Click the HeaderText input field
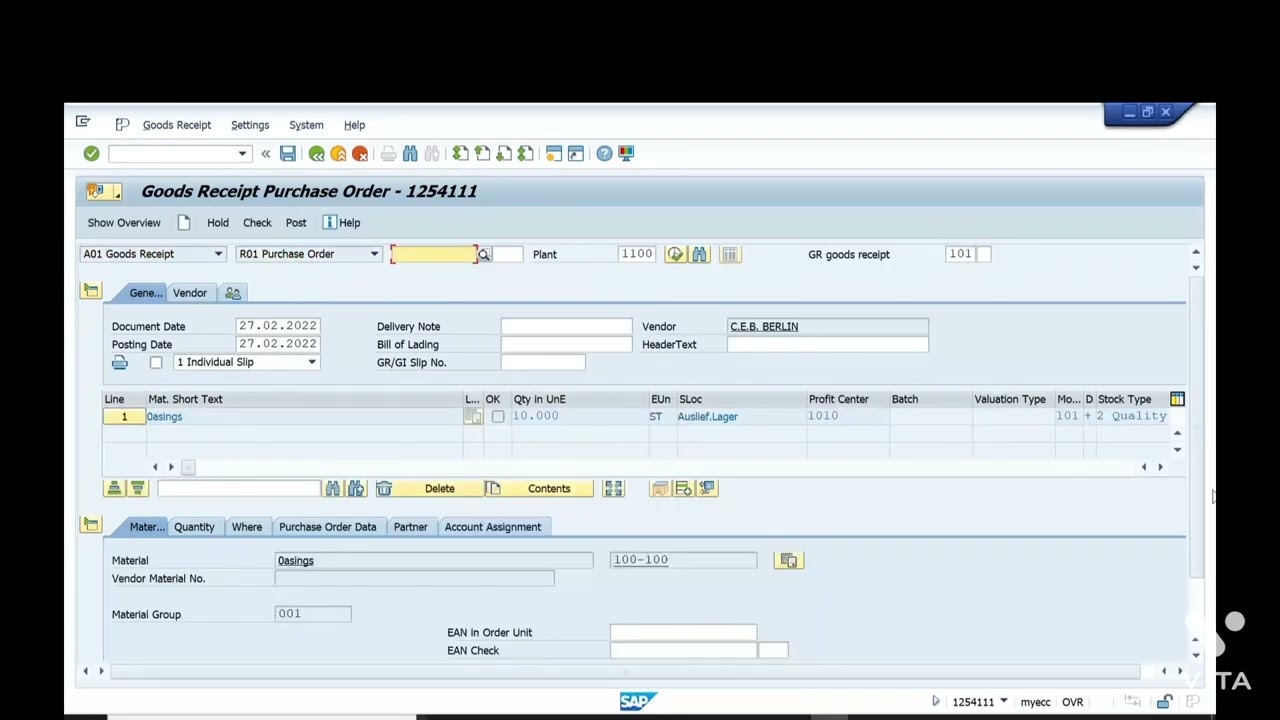Screen dimensions: 1280x720 coord(828,344)
